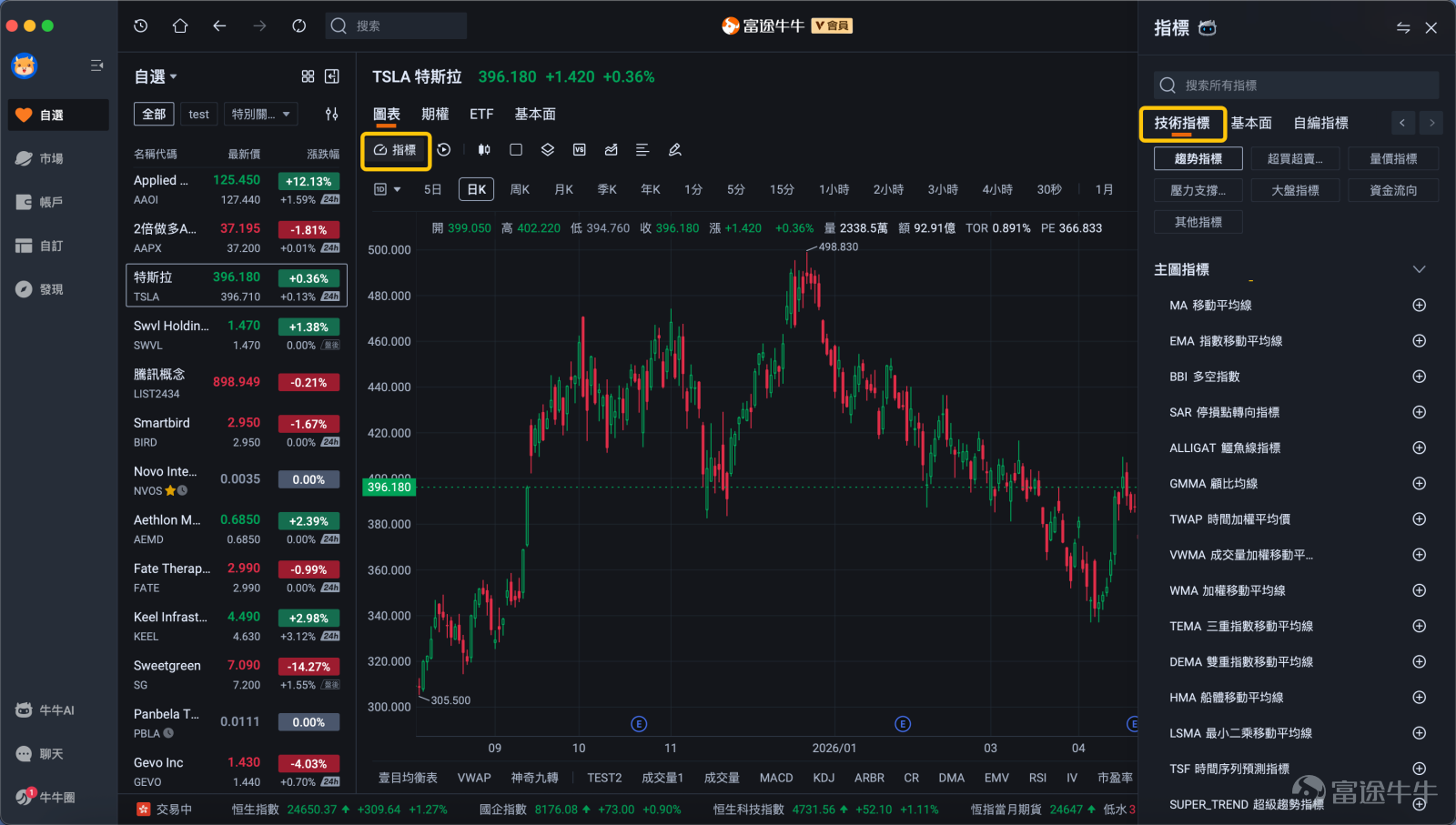Select the 量價指標 category filter
Image resolution: width=1456 pixels, height=825 pixels.
(x=1393, y=159)
